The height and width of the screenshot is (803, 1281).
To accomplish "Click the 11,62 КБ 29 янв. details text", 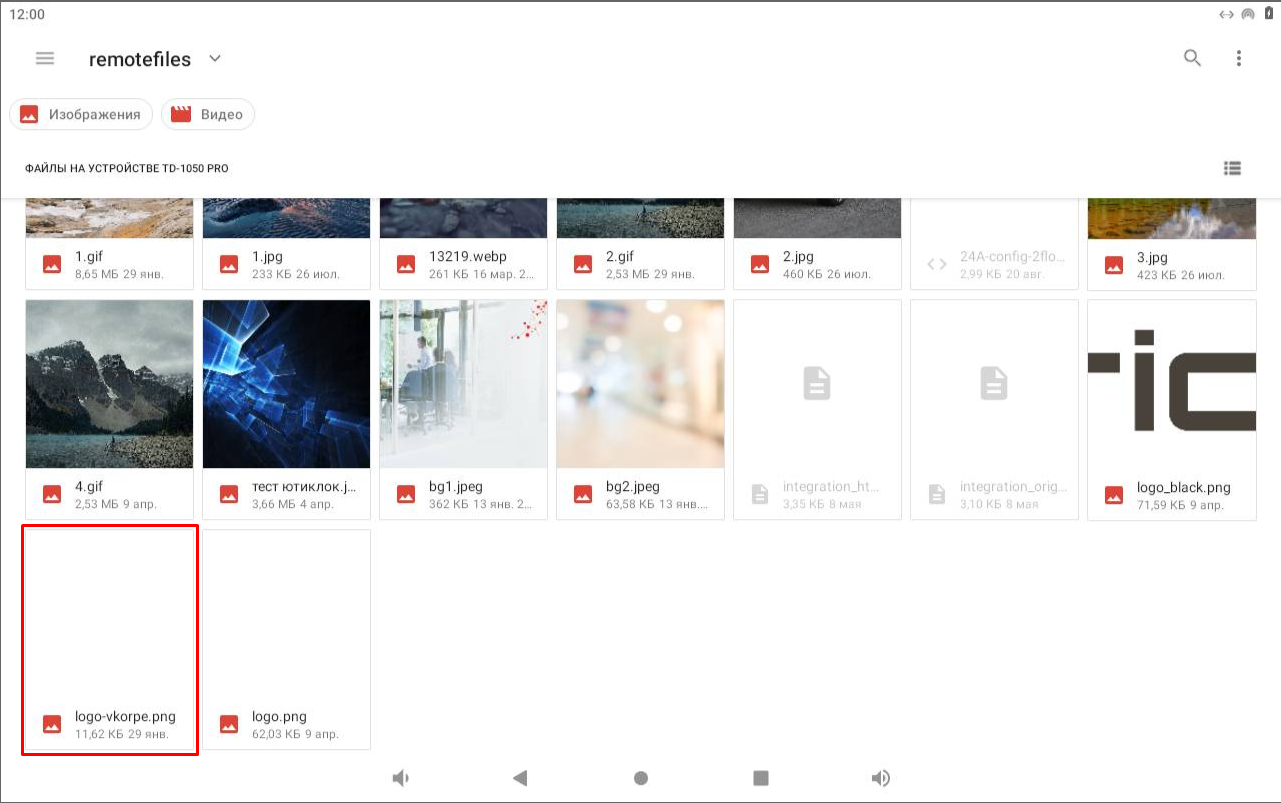I will point(122,734).
